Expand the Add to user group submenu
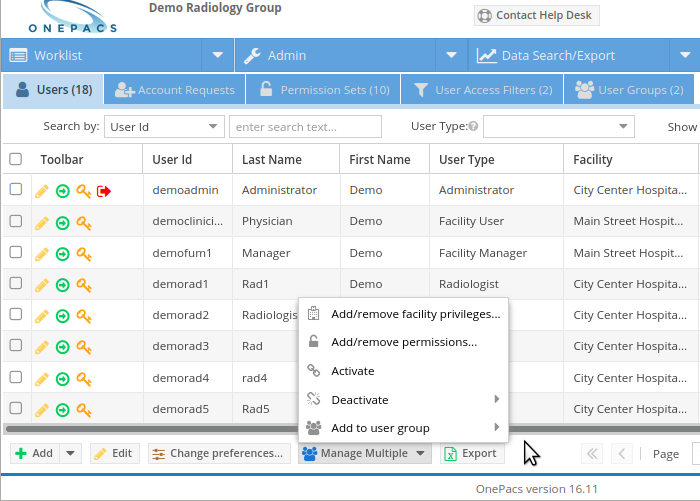 [x=403, y=428]
